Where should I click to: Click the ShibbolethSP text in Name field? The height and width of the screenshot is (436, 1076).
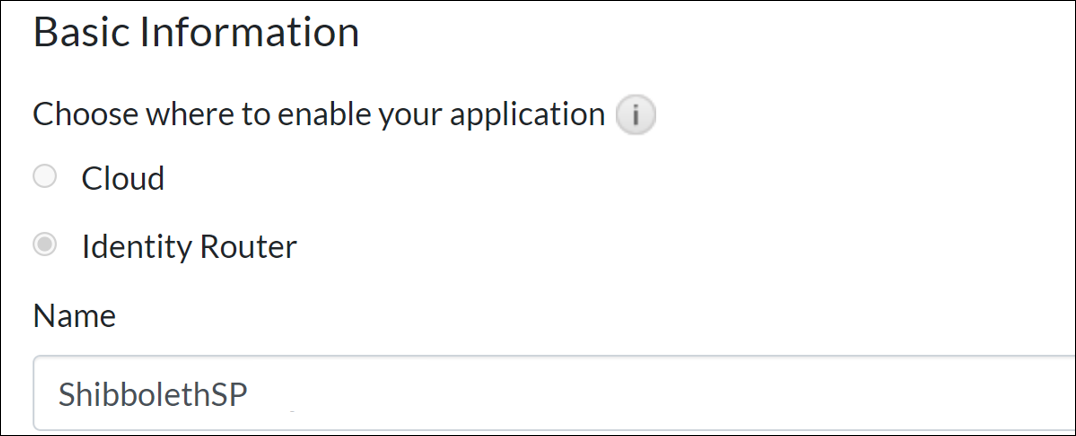click(x=152, y=395)
